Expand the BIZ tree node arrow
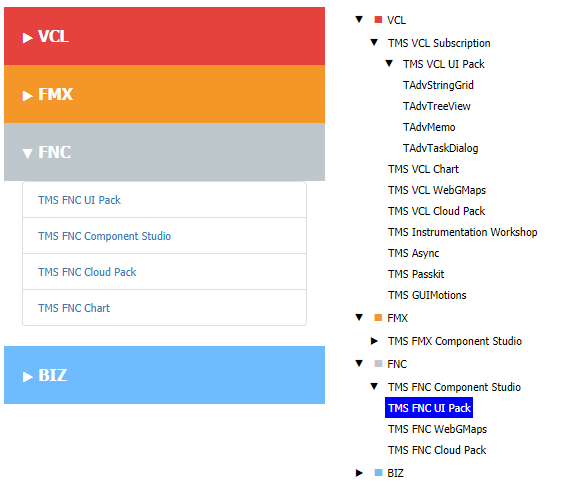This screenshot has height=494, width=573. 359,473
